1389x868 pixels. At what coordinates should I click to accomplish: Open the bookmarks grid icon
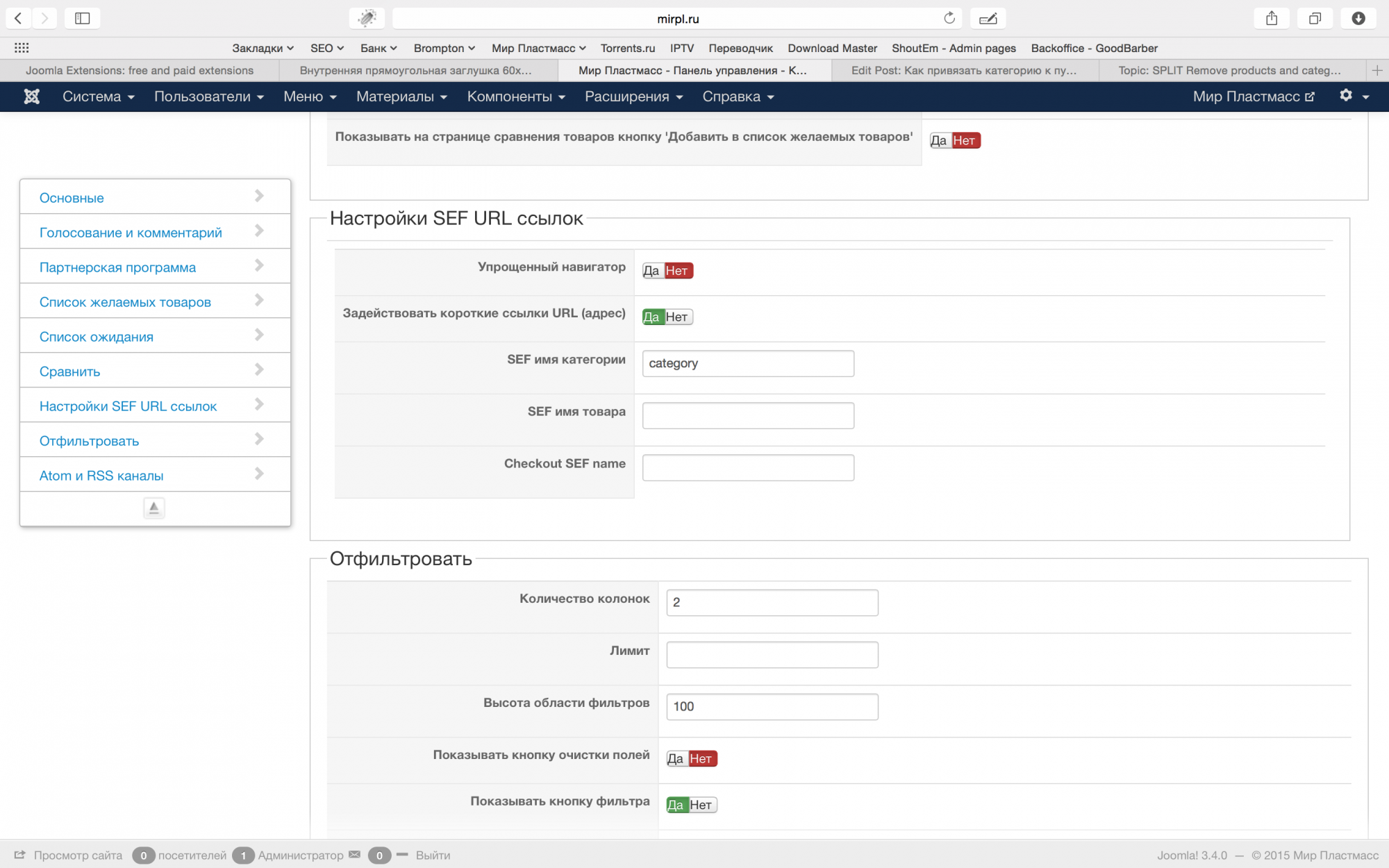click(x=22, y=48)
